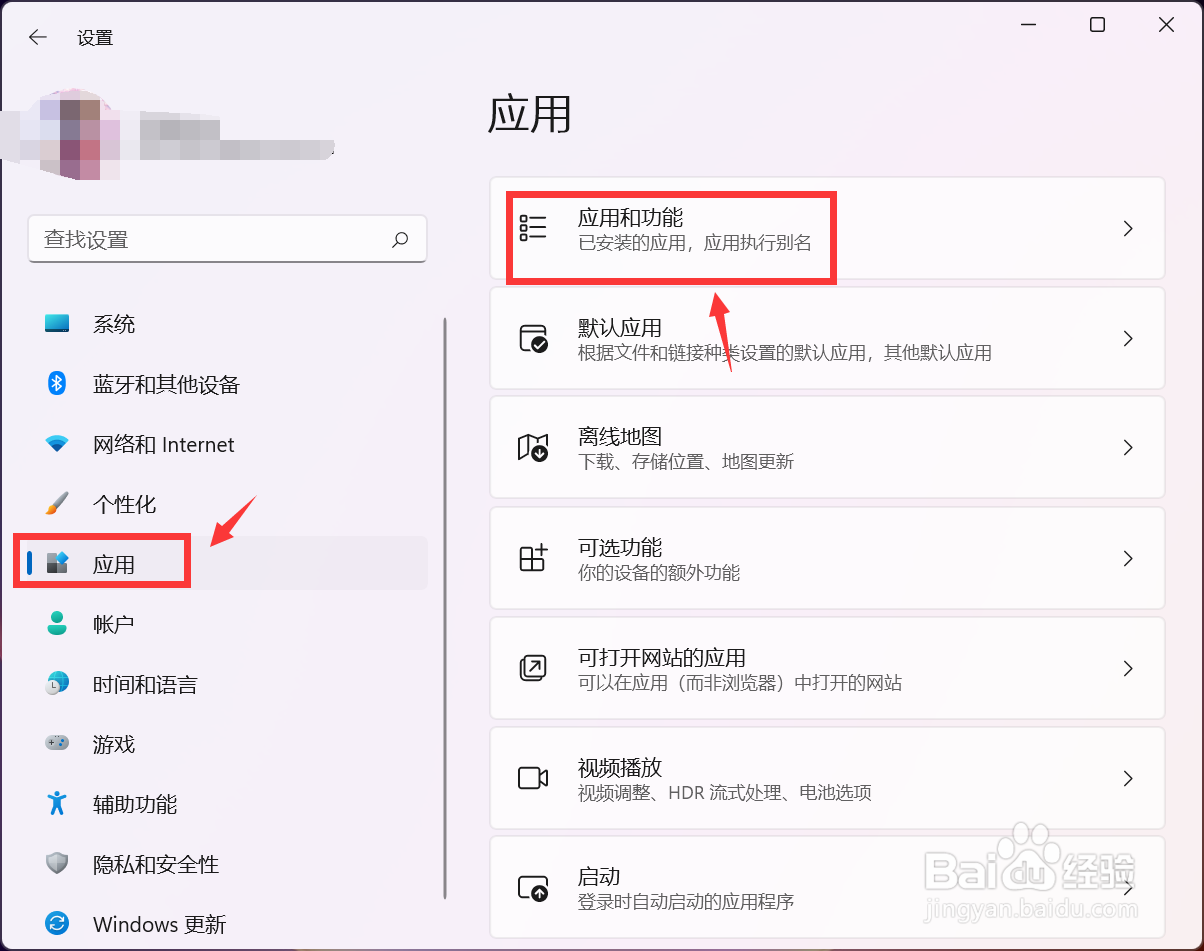
Task: Expand the 默认应用 chevron arrow
Action: tap(1128, 338)
